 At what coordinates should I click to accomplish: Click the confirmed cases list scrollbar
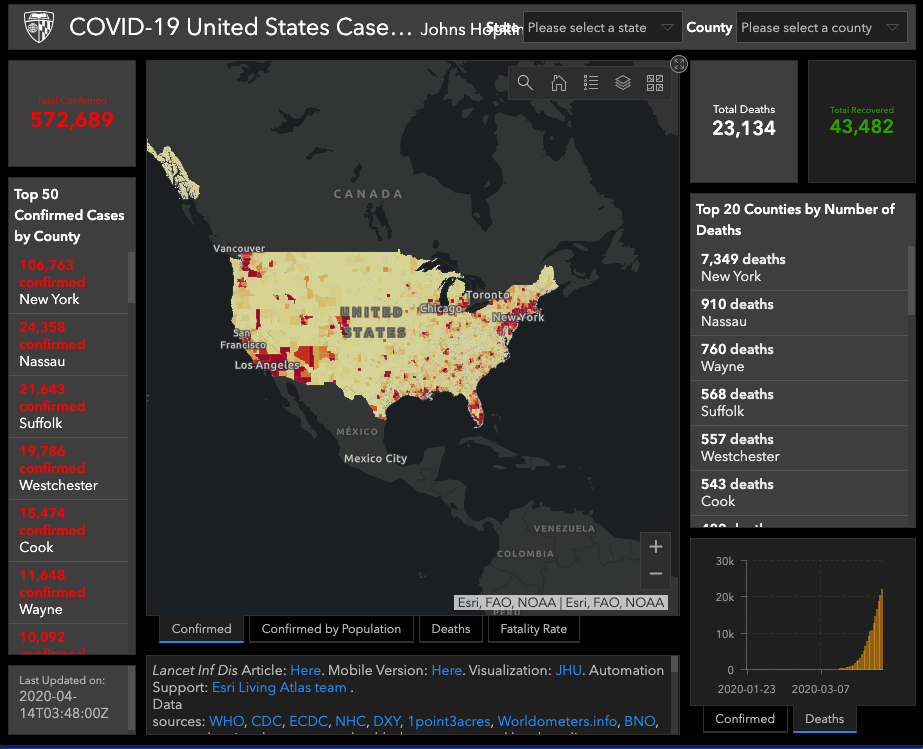[x=130, y=276]
